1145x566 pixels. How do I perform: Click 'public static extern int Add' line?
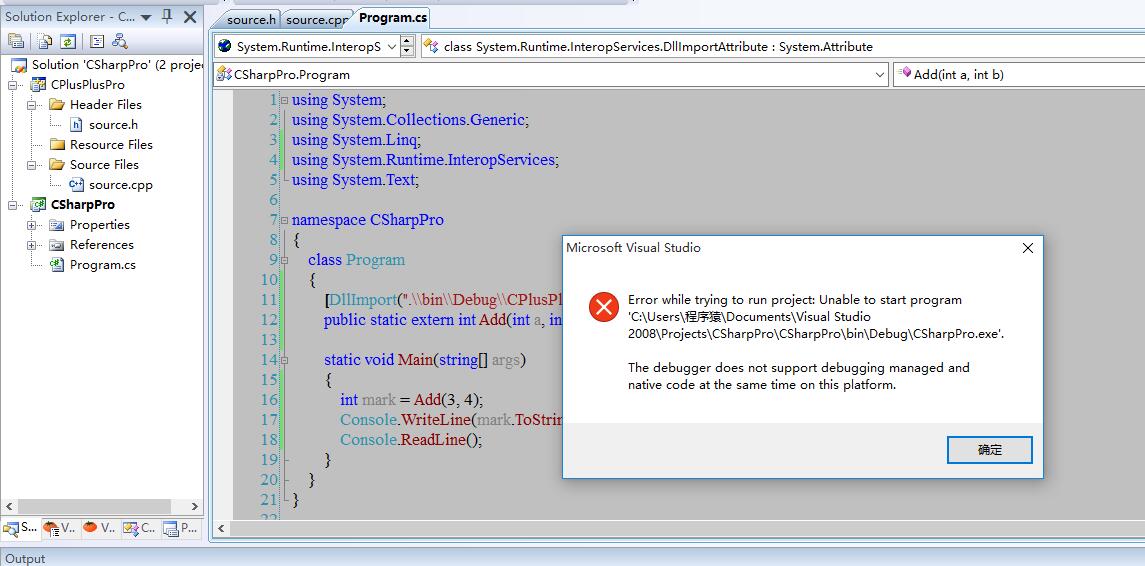pos(443,319)
